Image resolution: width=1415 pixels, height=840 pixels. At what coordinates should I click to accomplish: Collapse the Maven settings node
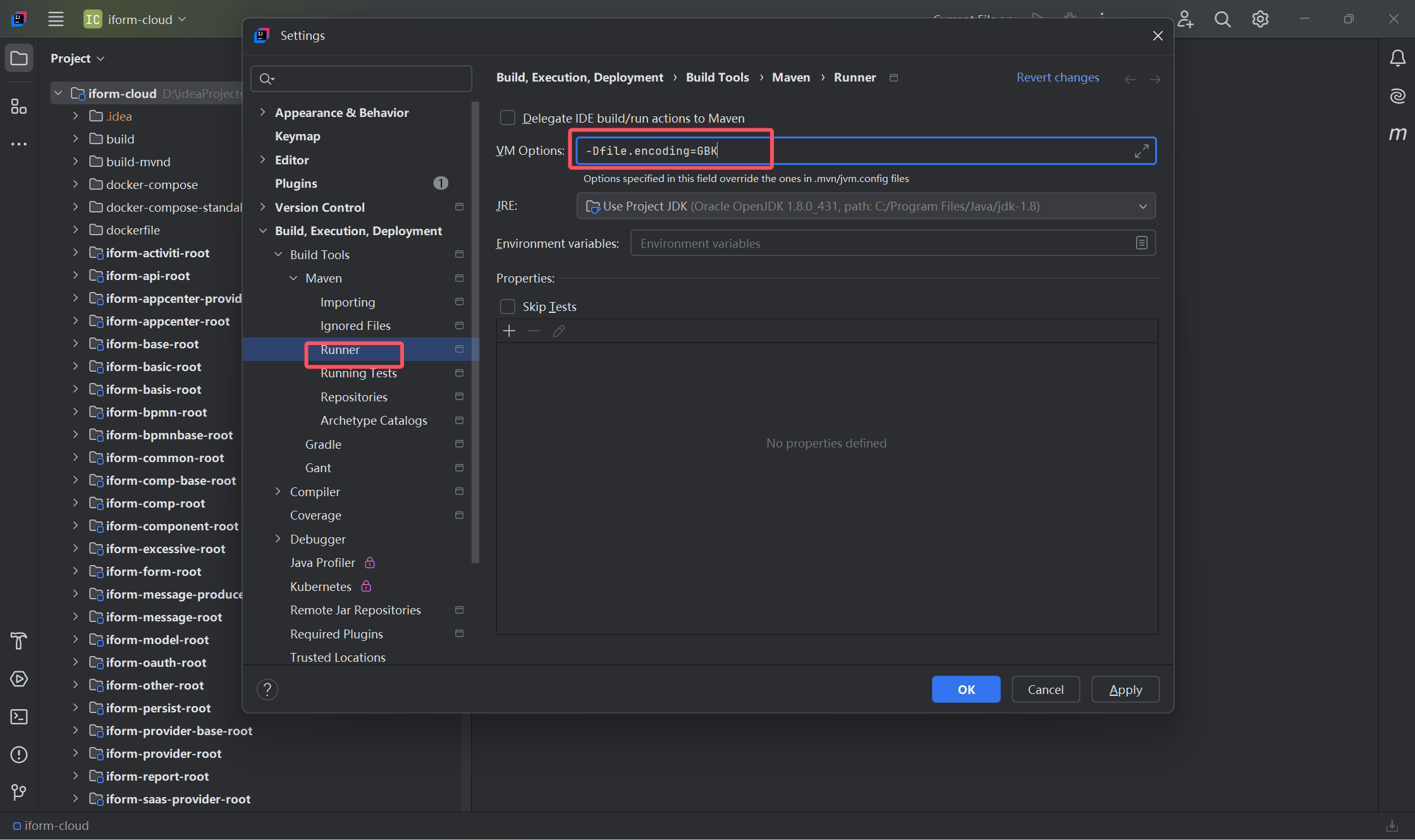[293, 278]
